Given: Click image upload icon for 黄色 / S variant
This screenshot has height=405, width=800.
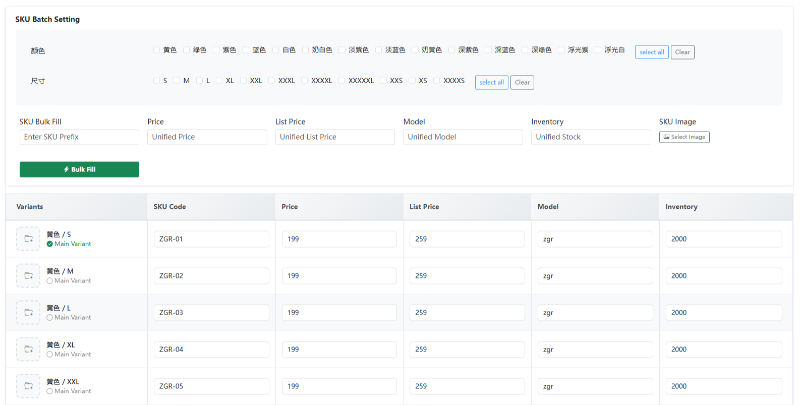Looking at the screenshot, I should tap(29, 239).
